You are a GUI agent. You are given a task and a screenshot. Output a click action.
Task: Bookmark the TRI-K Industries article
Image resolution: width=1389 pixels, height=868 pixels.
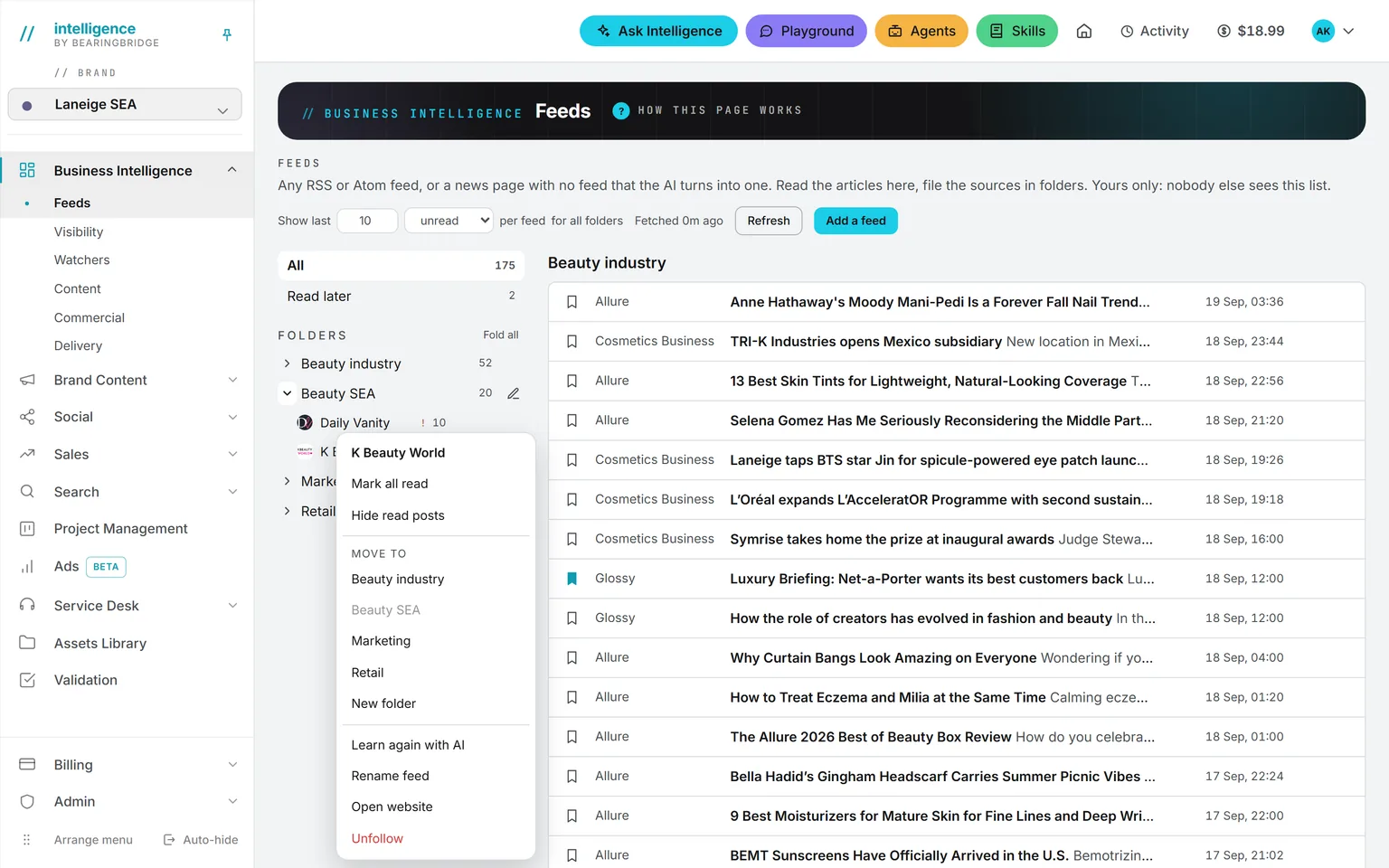click(572, 342)
